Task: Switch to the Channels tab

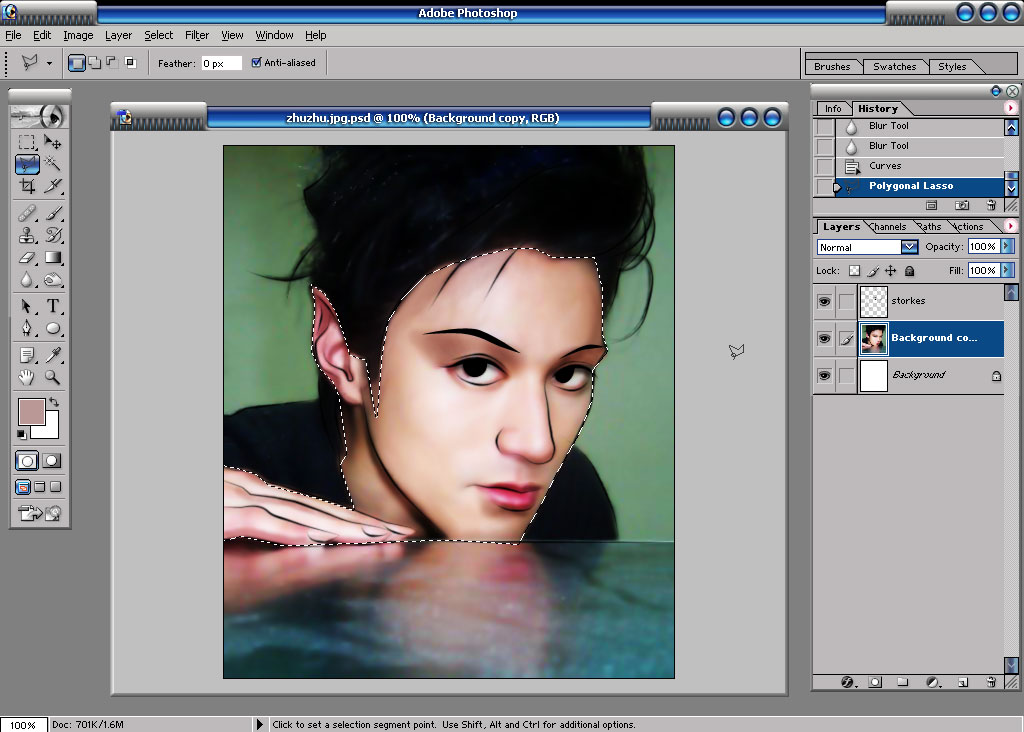Action: (x=888, y=227)
